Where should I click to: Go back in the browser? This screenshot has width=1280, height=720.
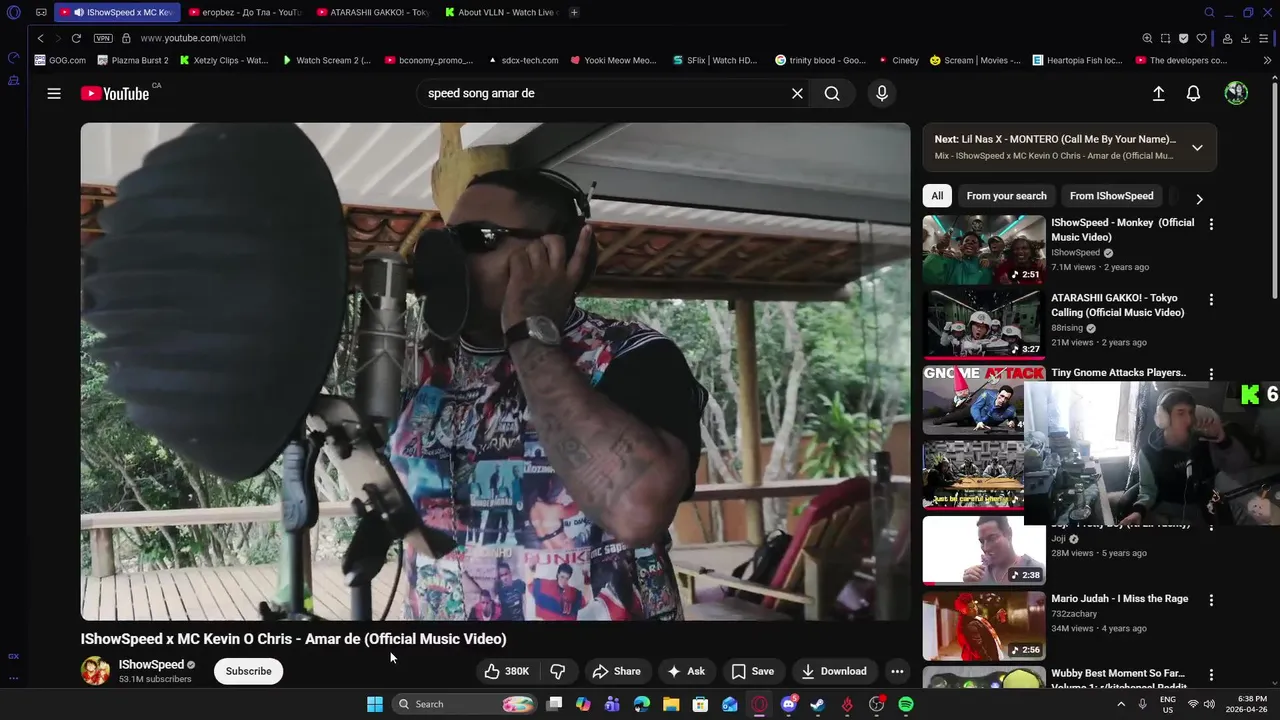click(40, 38)
